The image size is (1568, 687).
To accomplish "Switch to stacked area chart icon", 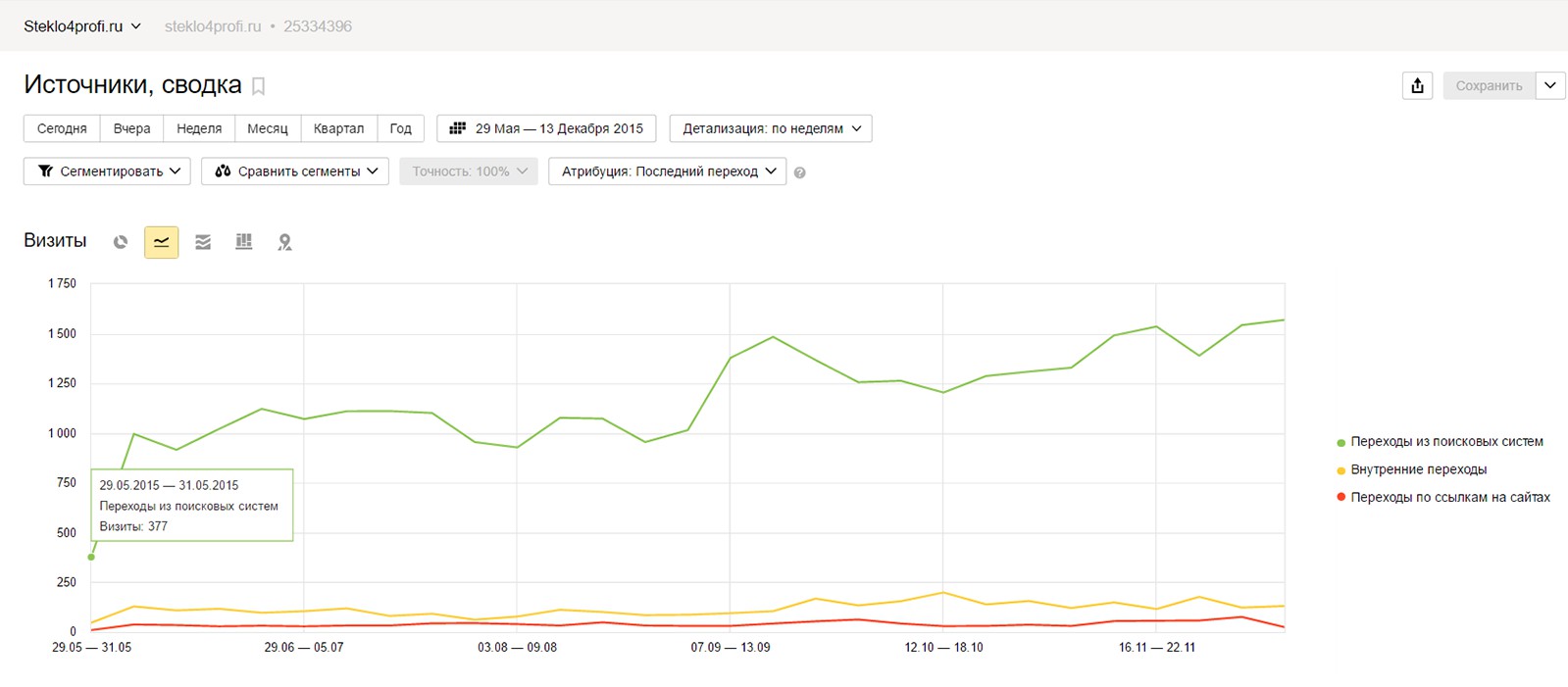I will [x=203, y=242].
